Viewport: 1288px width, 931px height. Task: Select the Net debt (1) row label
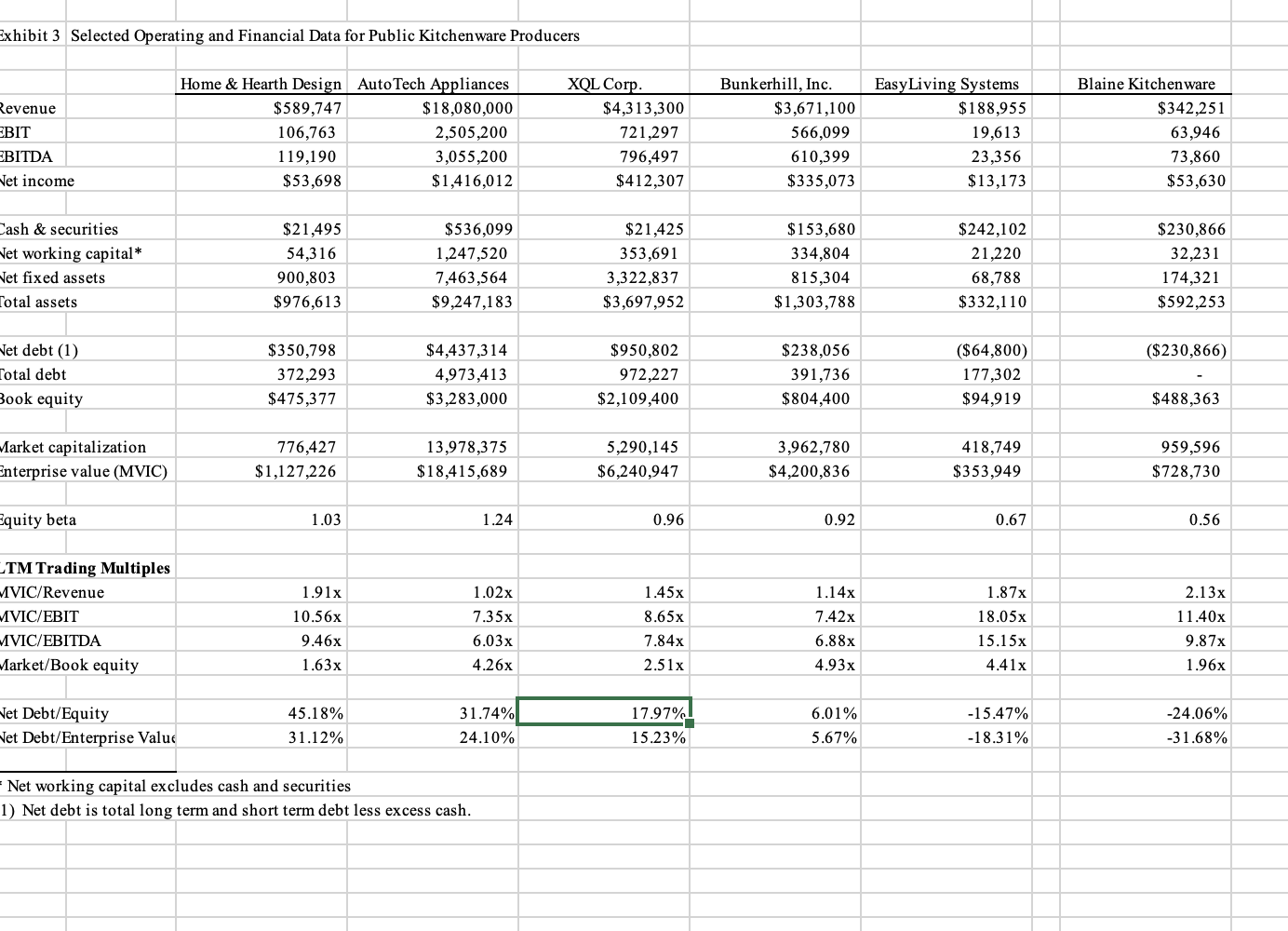40,350
